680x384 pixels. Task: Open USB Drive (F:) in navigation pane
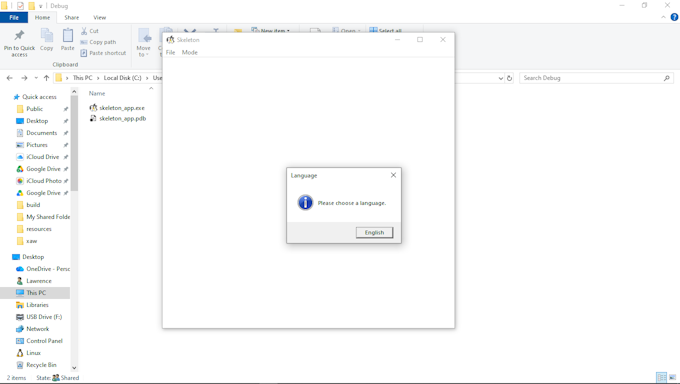[39, 317]
